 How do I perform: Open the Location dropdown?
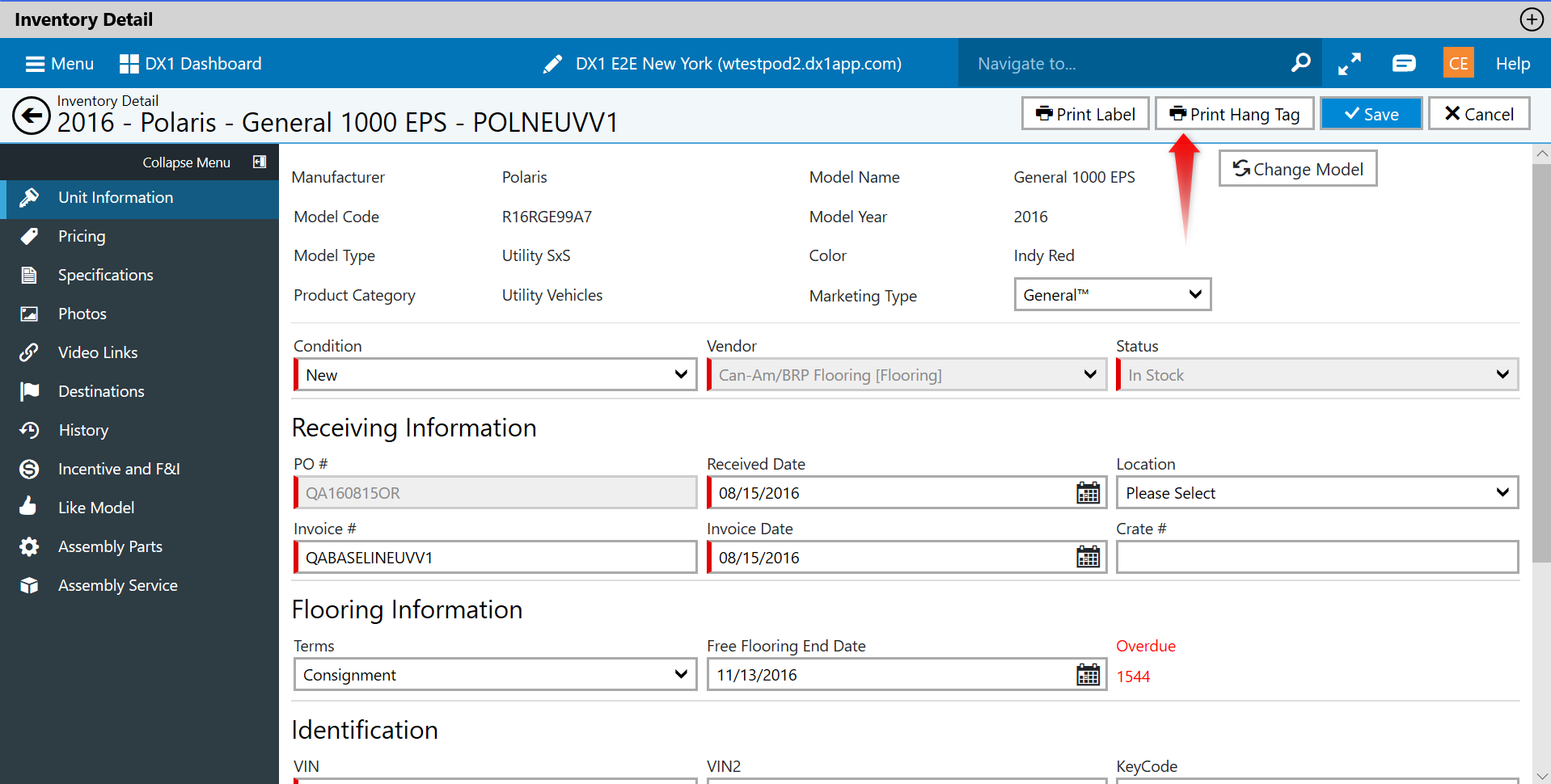point(1317,493)
